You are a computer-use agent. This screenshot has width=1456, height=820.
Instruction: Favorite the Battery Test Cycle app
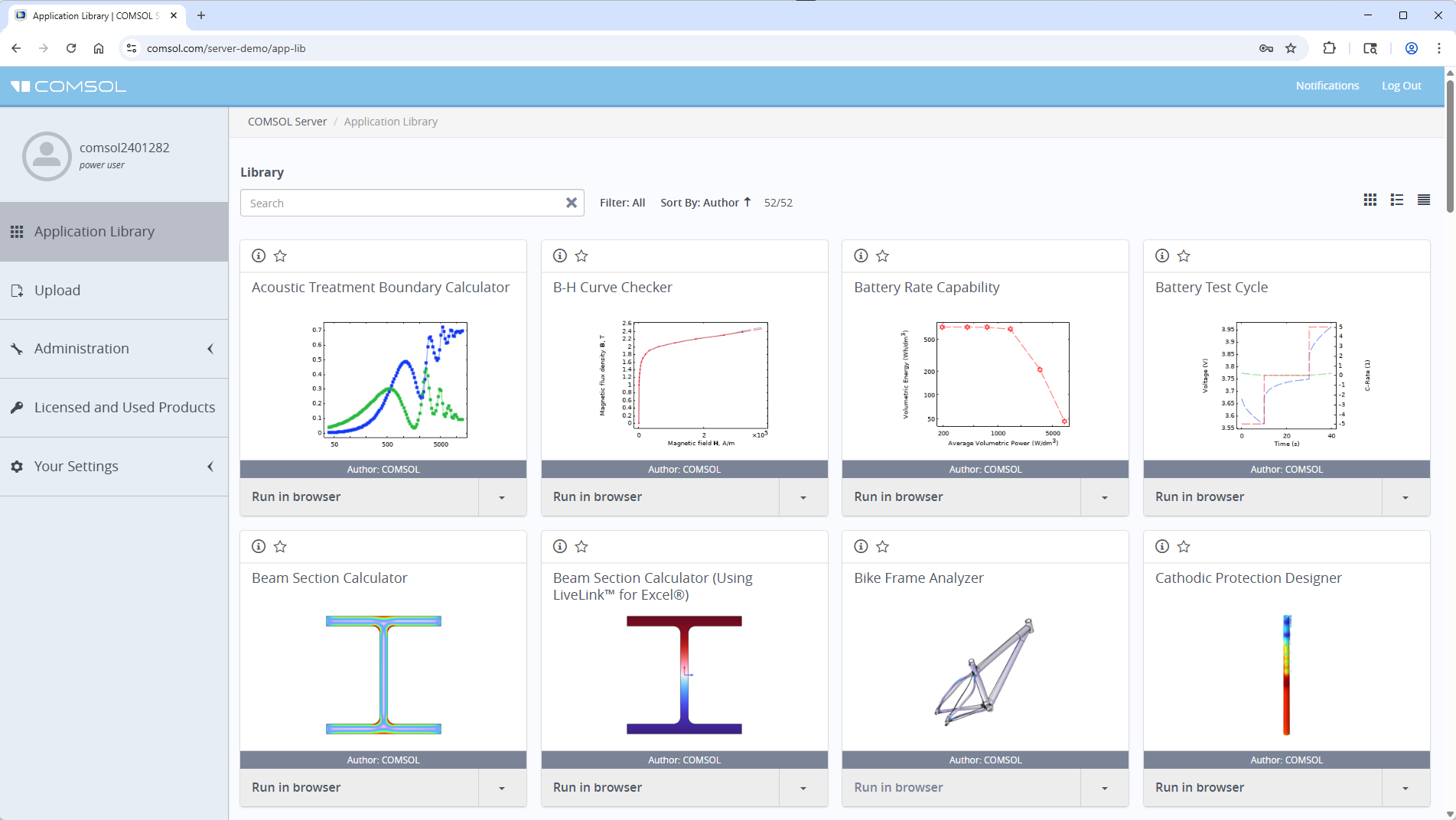(x=1184, y=255)
